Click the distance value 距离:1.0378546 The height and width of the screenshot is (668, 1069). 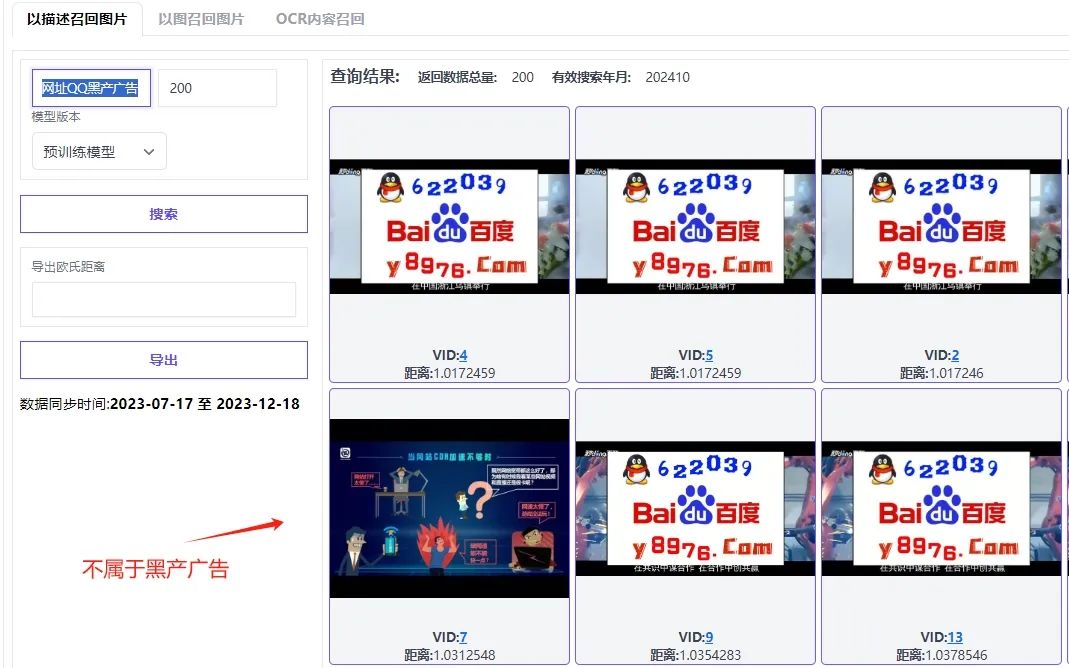coord(942,655)
